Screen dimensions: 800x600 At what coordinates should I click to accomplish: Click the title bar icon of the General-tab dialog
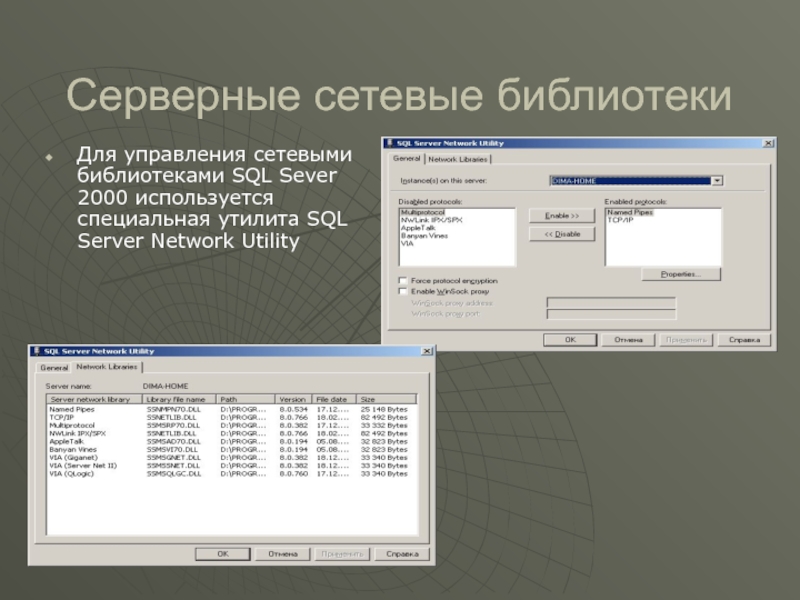[x=390, y=143]
